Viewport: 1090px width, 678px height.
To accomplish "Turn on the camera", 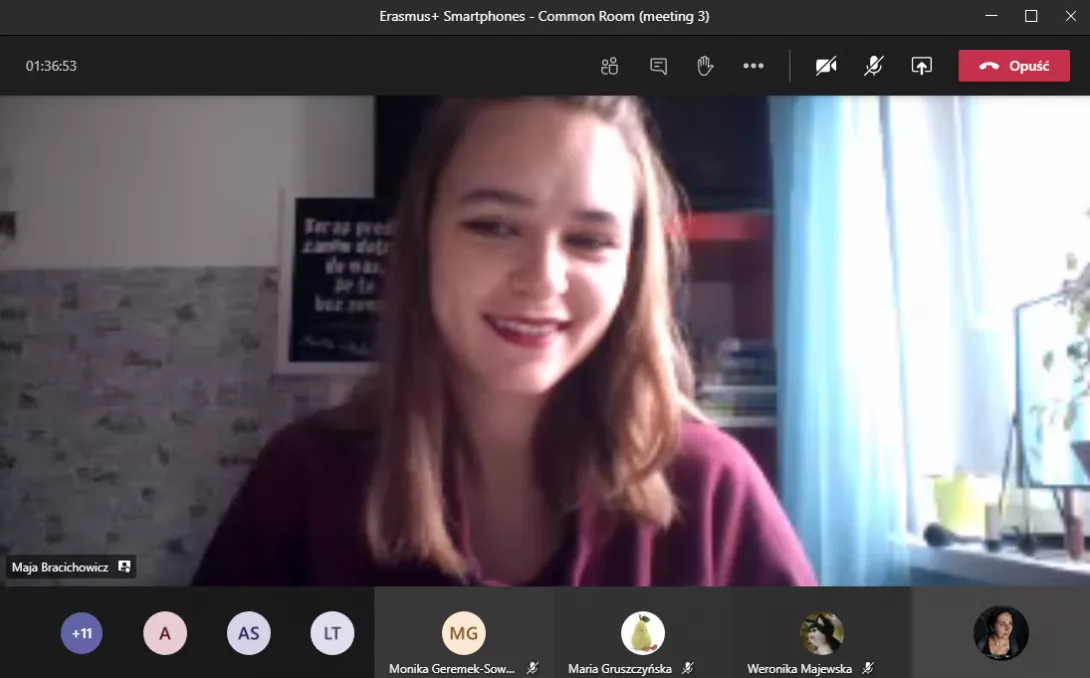I will click(x=825, y=66).
